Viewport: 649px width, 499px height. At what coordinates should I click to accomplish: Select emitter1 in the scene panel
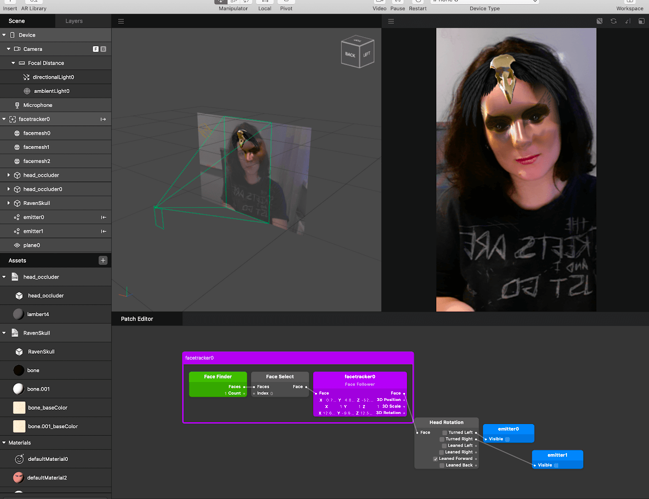click(55, 231)
